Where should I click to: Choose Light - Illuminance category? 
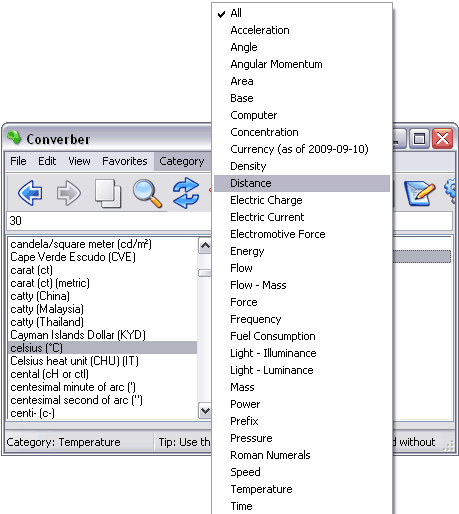pyautogui.click(x=302, y=353)
